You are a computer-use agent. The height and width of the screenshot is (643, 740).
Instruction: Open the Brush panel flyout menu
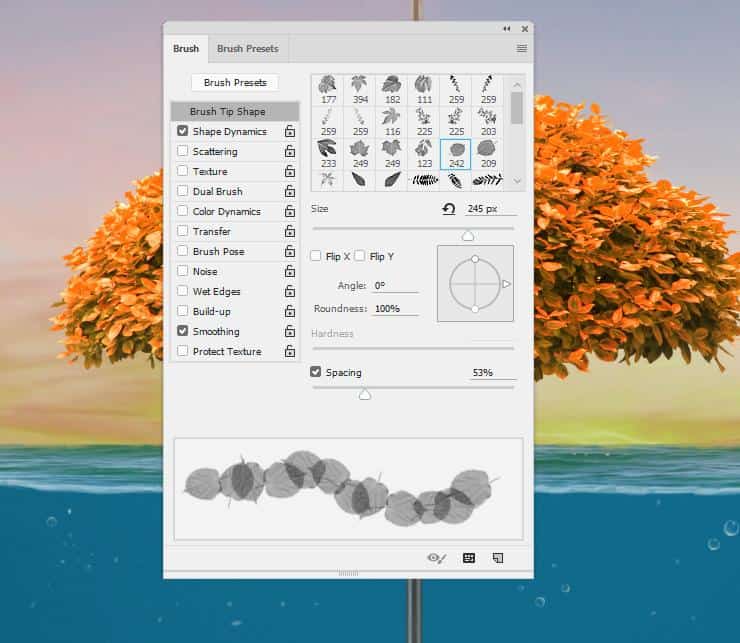522,49
